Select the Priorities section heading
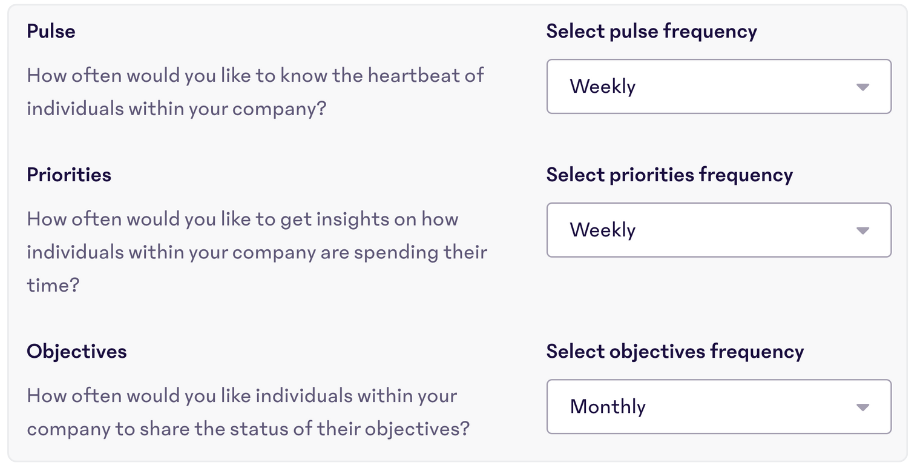This screenshot has height=467, width=915. point(69,175)
